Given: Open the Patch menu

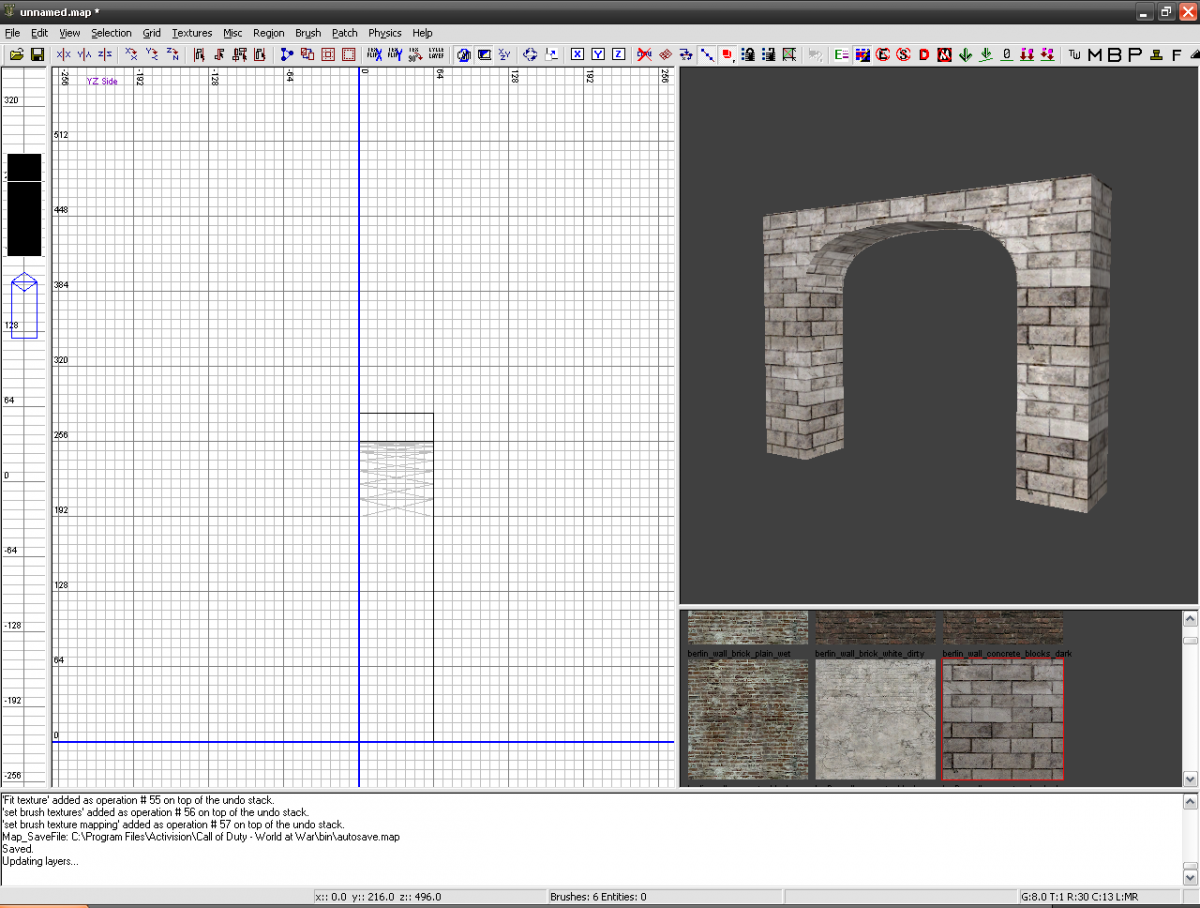Looking at the screenshot, I should coord(344,33).
